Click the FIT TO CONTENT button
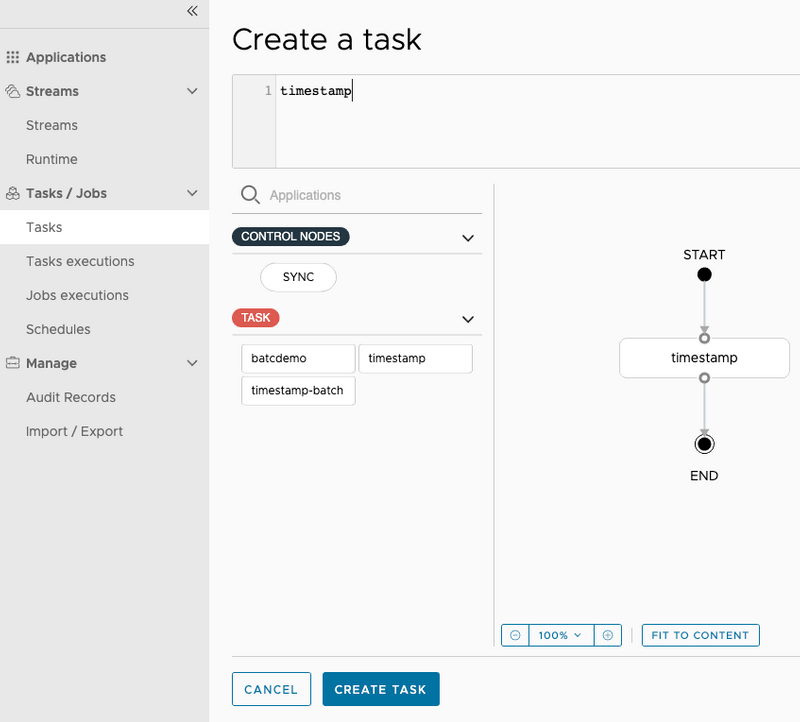Image resolution: width=800 pixels, height=722 pixels. tap(700, 635)
